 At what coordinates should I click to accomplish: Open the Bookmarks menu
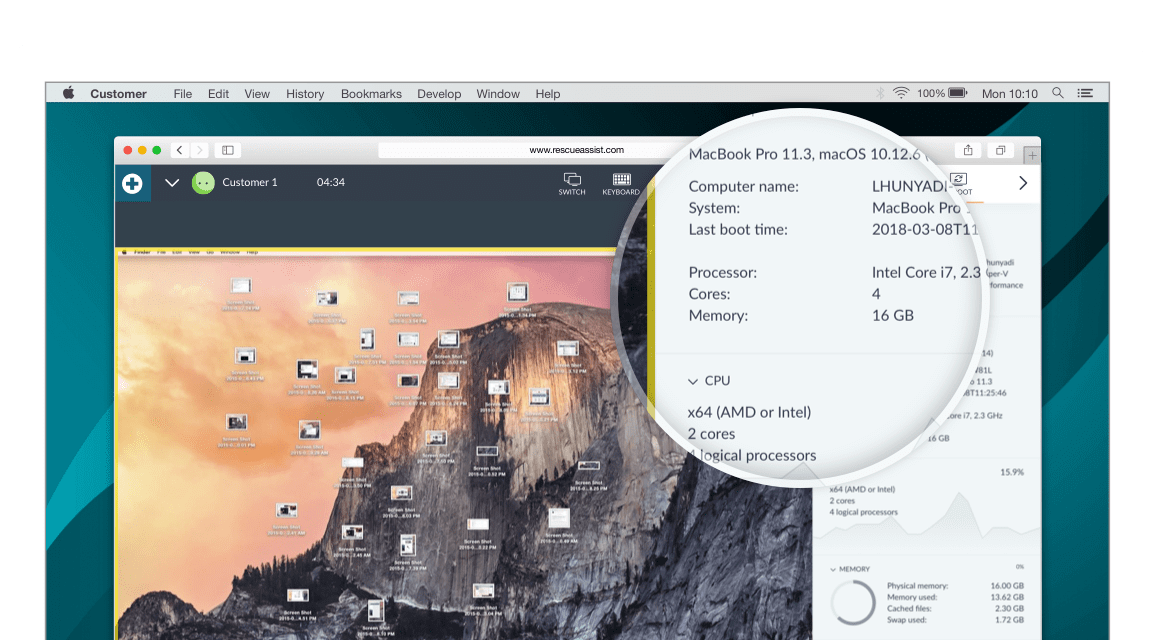[371, 94]
